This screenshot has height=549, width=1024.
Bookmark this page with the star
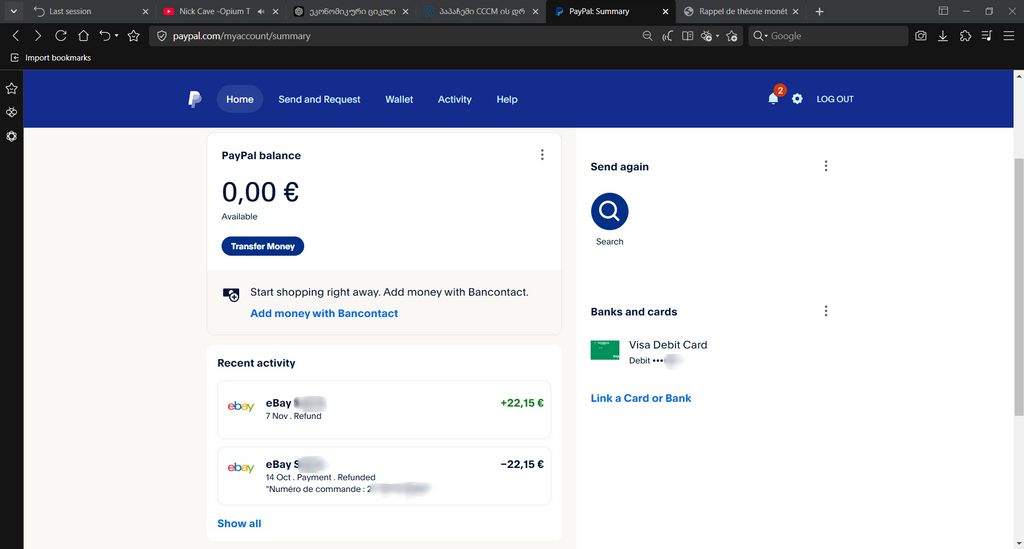click(134, 36)
